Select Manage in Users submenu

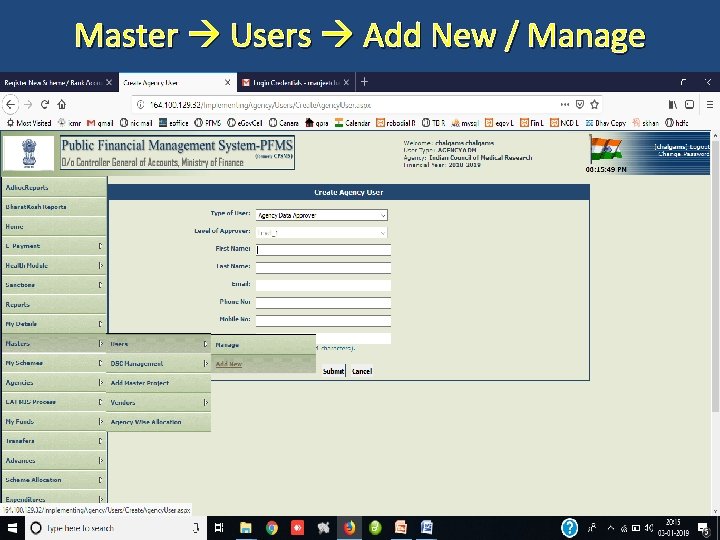coord(264,344)
